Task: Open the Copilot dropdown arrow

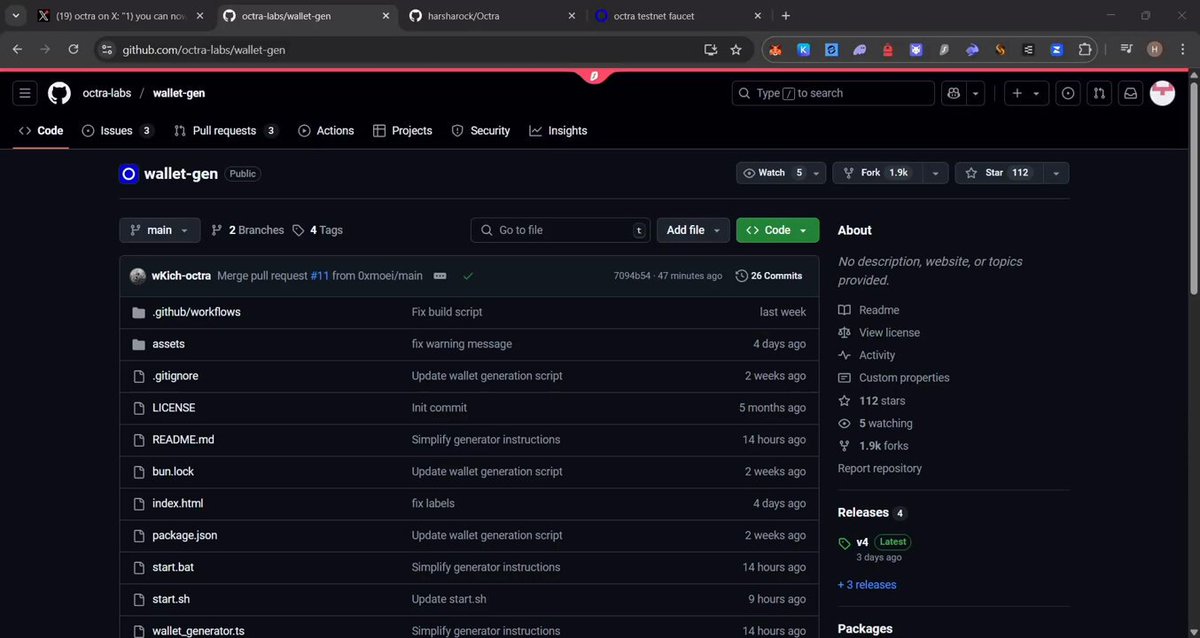Action: tap(976, 93)
